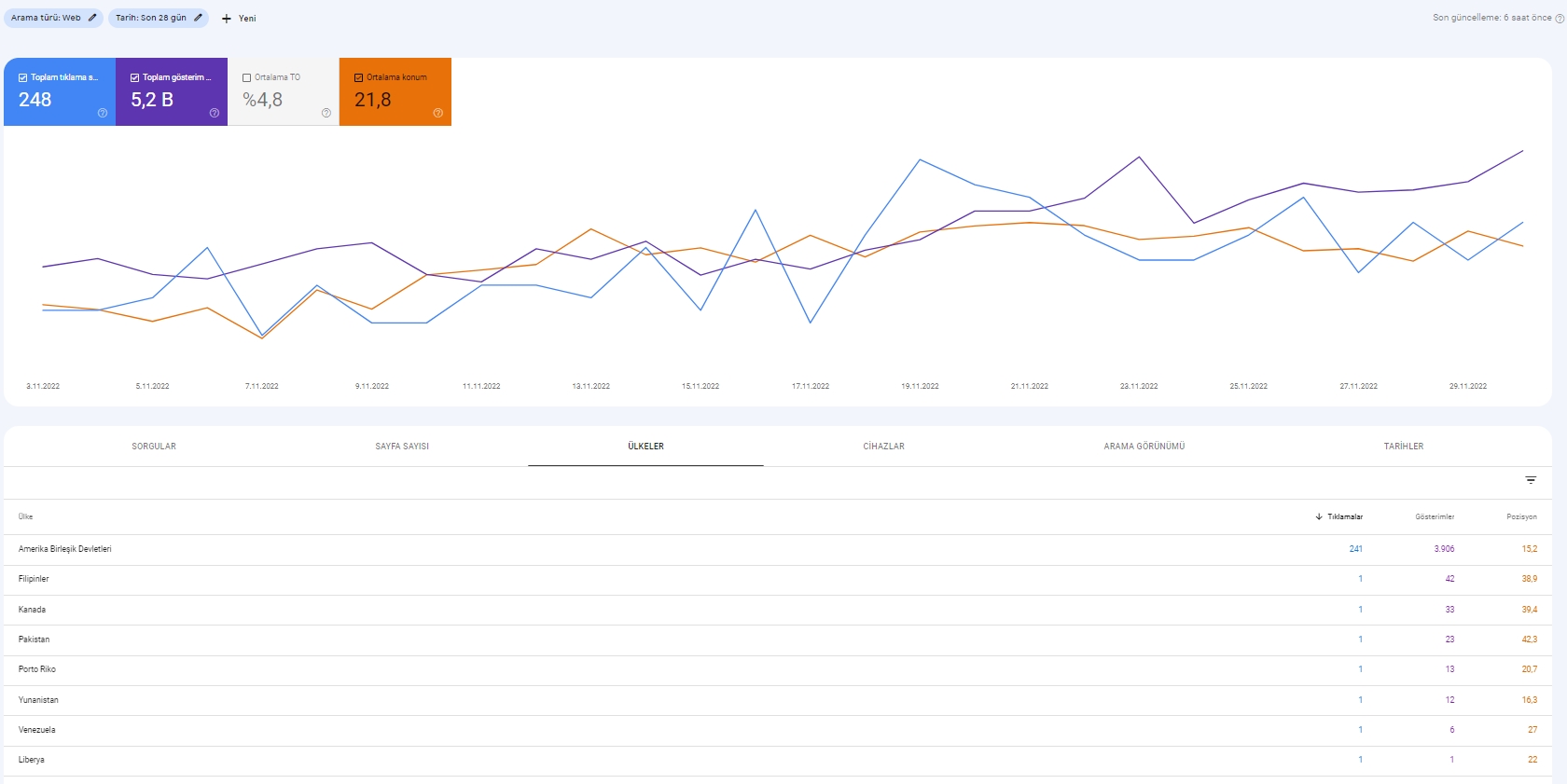Enable the Ortalama TO checkbox

click(x=247, y=78)
